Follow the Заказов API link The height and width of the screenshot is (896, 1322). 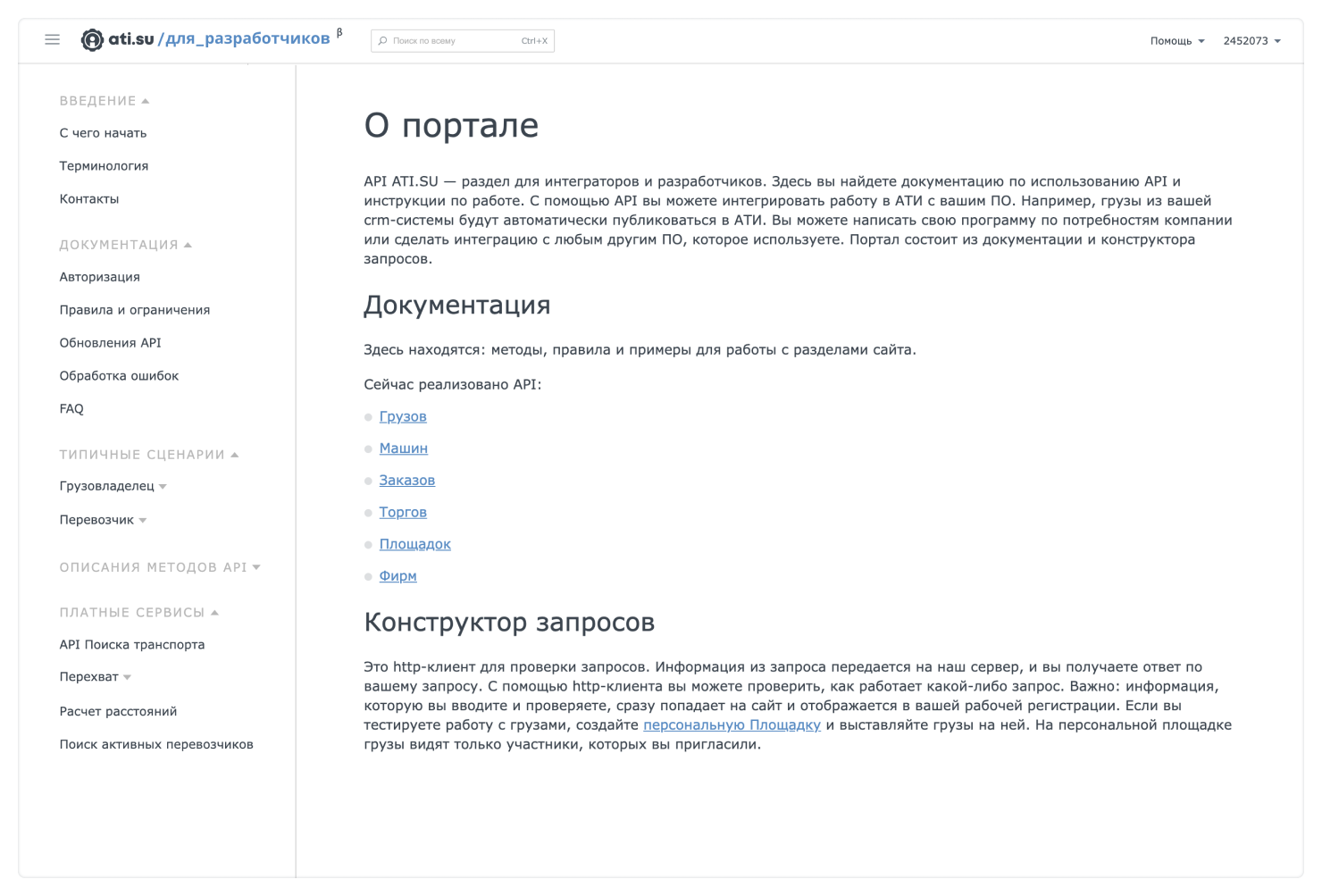click(407, 481)
